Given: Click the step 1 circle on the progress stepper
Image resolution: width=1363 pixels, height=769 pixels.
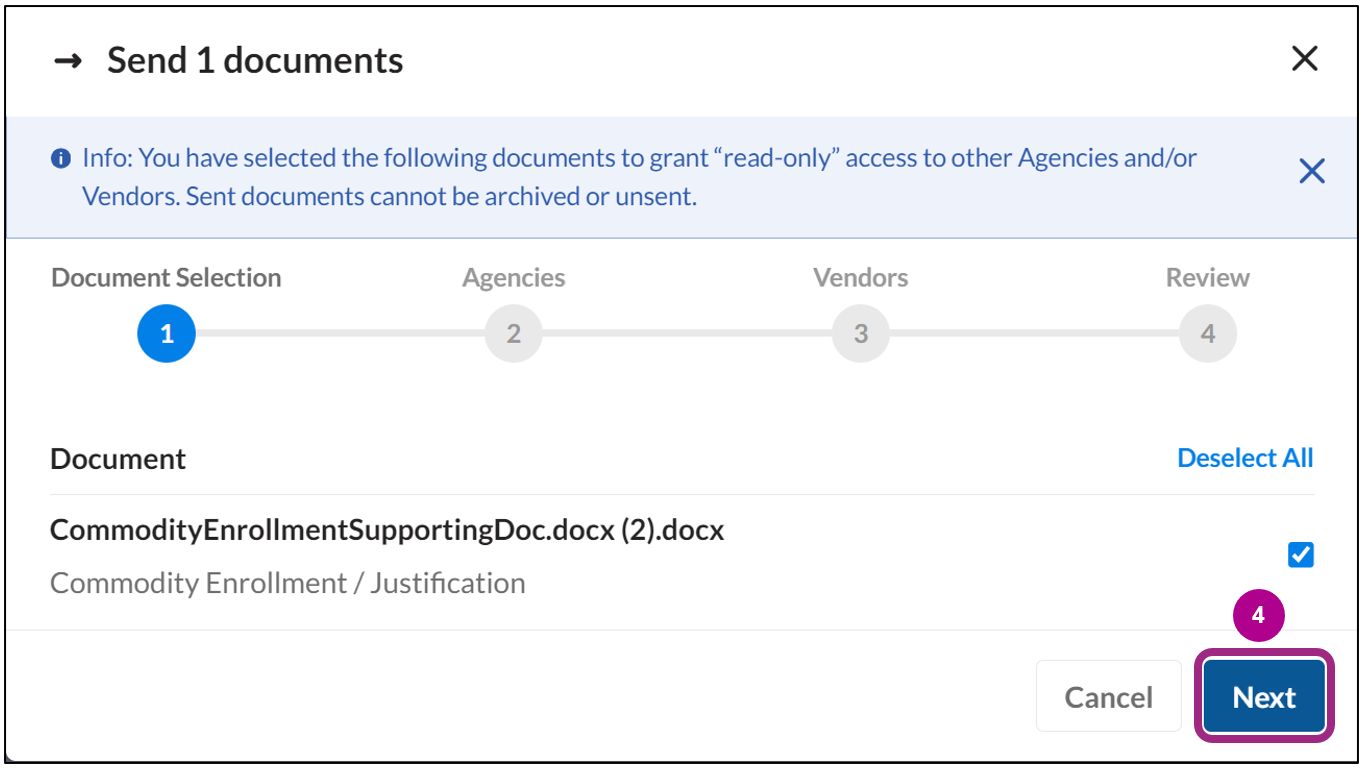Looking at the screenshot, I should (166, 333).
